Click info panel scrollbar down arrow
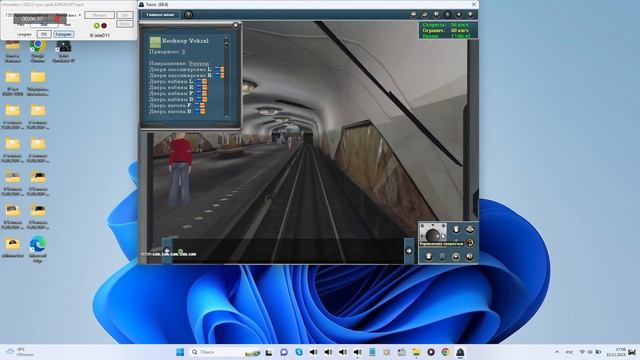 coord(227,117)
